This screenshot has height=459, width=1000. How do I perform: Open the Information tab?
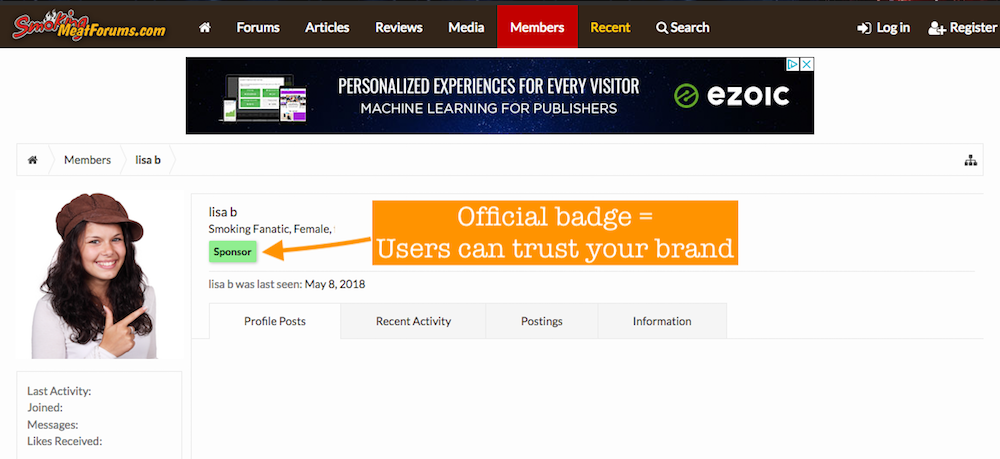pyautogui.click(x=662, y=321)
